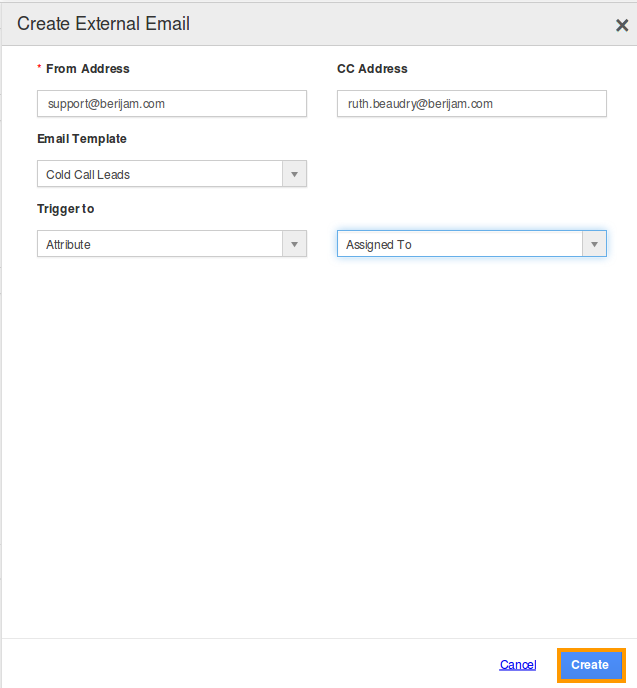
Task: Click the Trigger to label
Action: pyautogui.click(x=66, y=209)
